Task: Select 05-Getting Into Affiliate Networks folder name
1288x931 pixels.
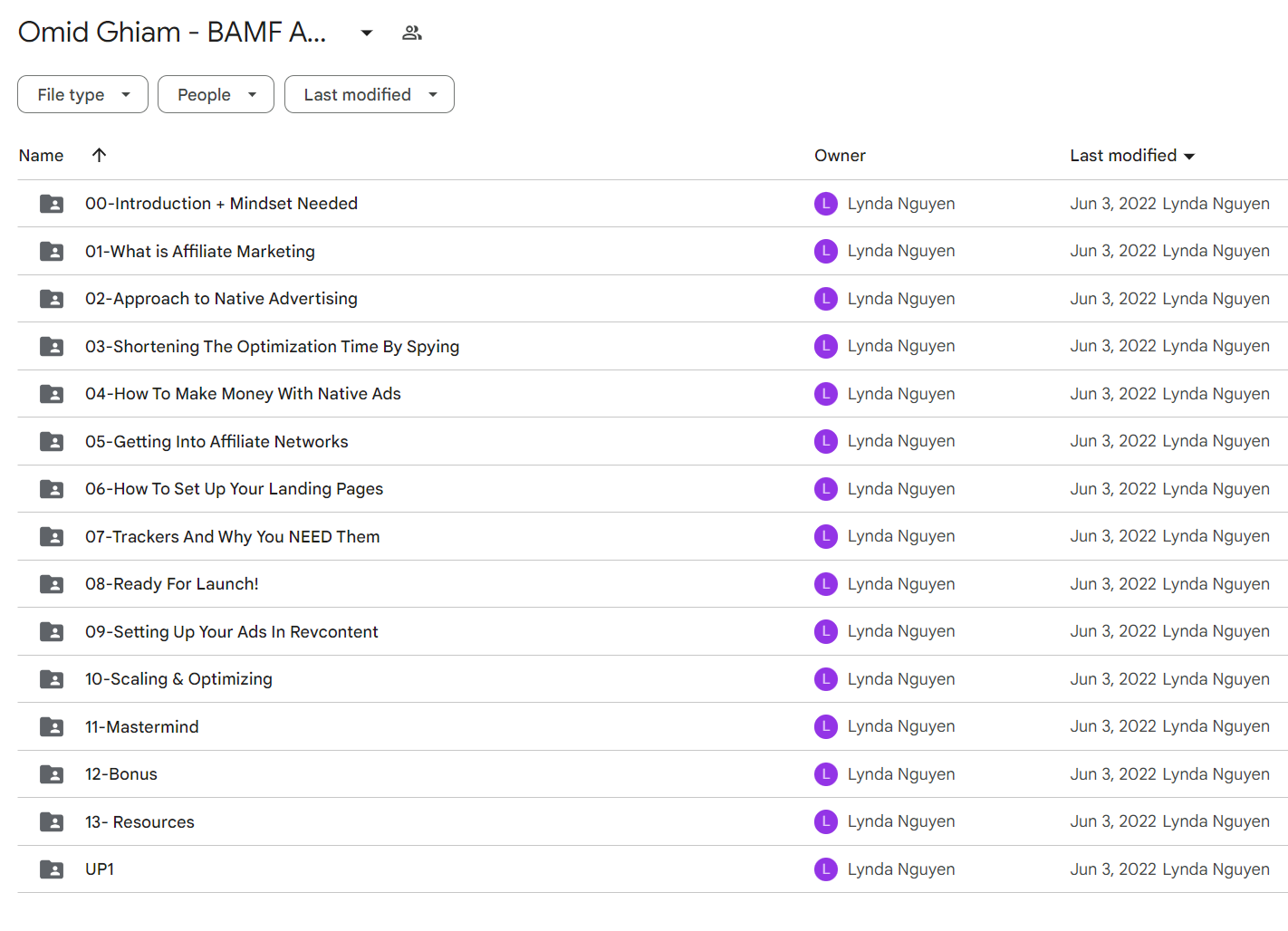Action: tap(216, 442)
